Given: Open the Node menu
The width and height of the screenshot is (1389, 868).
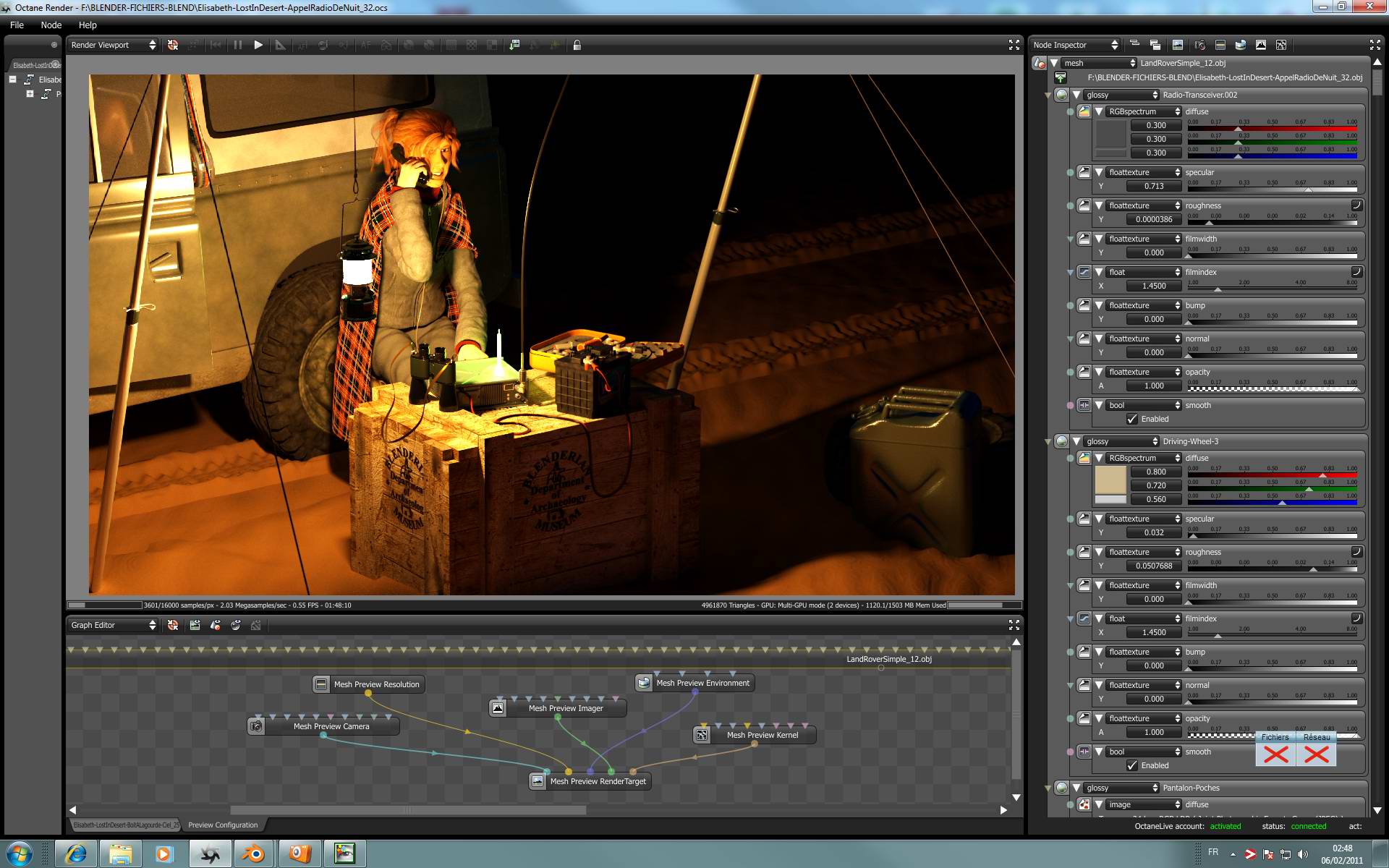Looking at the screenshot, I should (51, 25).
